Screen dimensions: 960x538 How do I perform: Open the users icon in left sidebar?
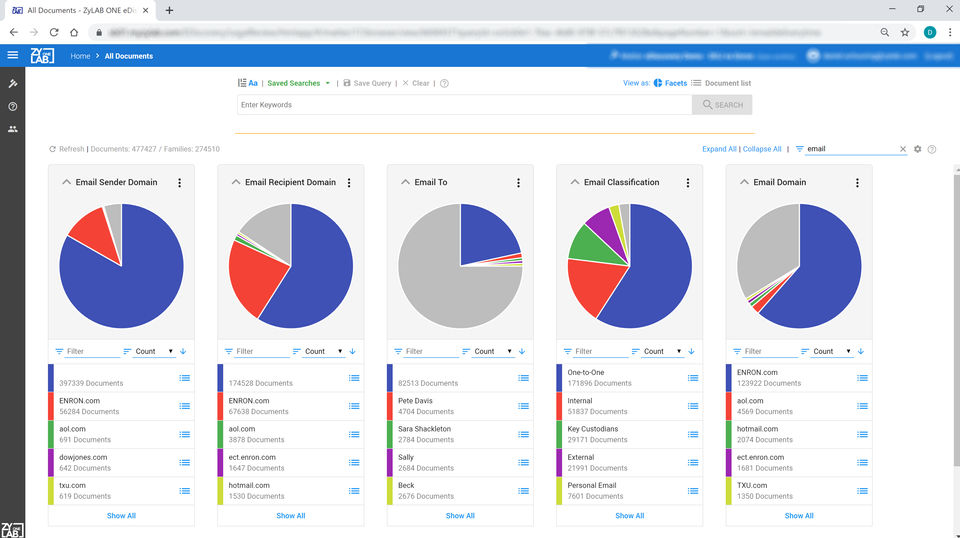(x=12, y=129)
